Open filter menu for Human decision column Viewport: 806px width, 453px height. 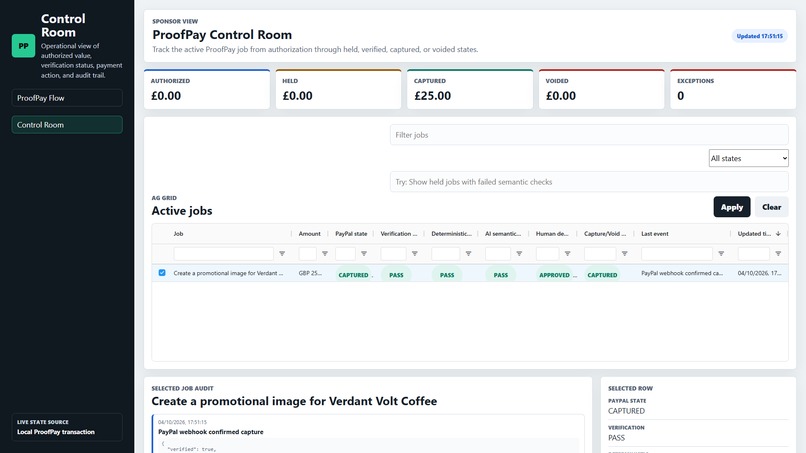point(567,253)
